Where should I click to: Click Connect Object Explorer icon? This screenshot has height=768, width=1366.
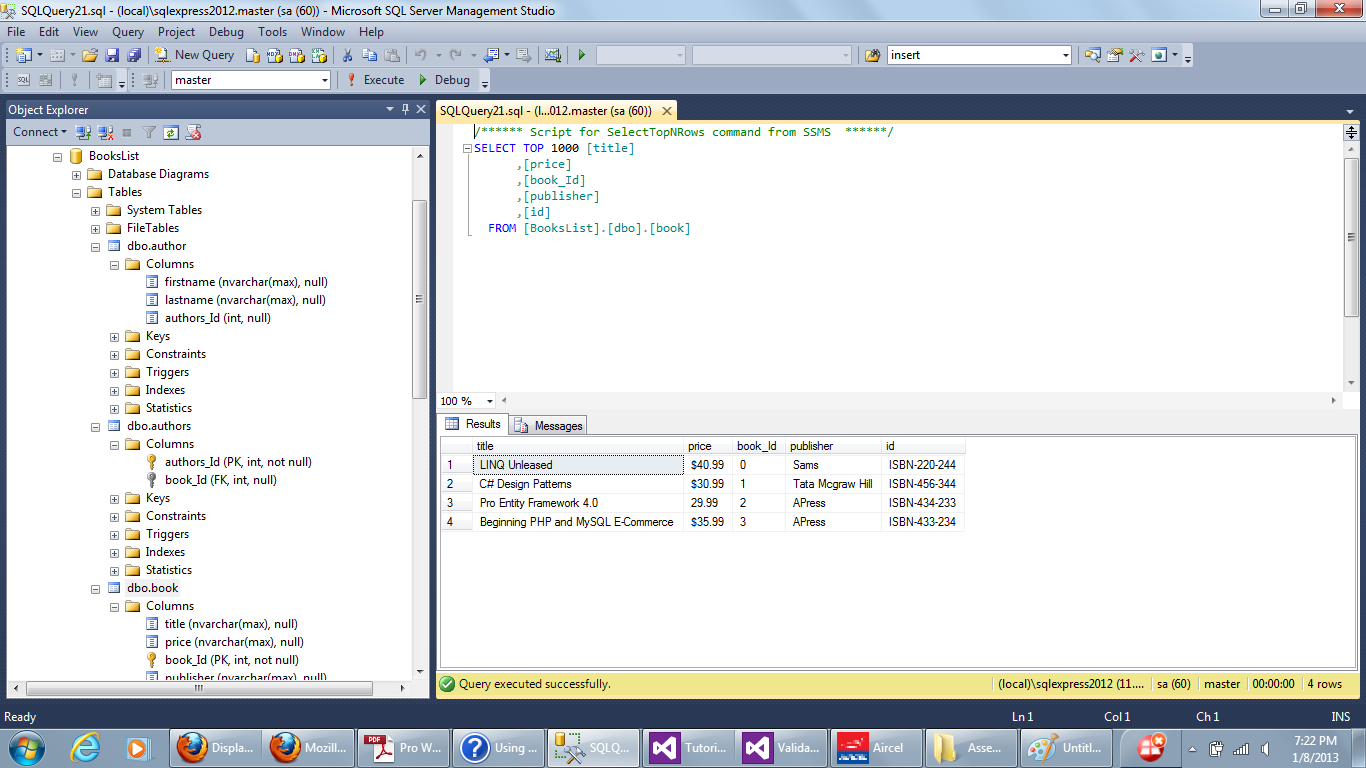click(x=84, y=132)
